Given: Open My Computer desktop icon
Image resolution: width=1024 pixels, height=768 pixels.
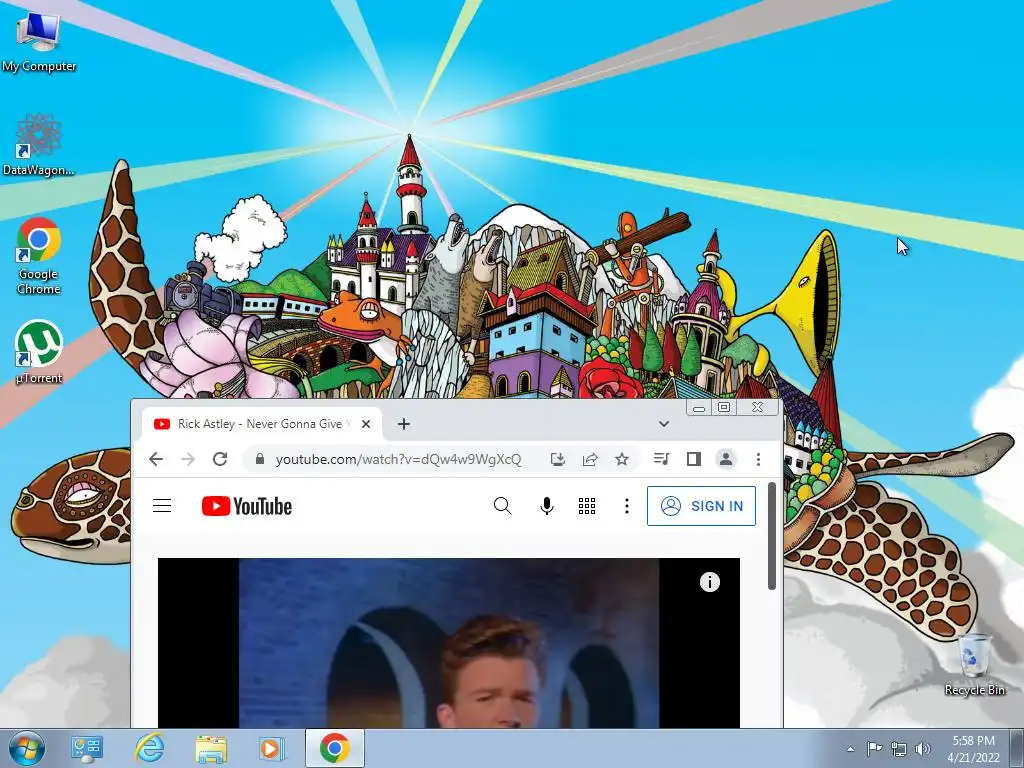Looking at the screenshot, I should pos(38,41).
